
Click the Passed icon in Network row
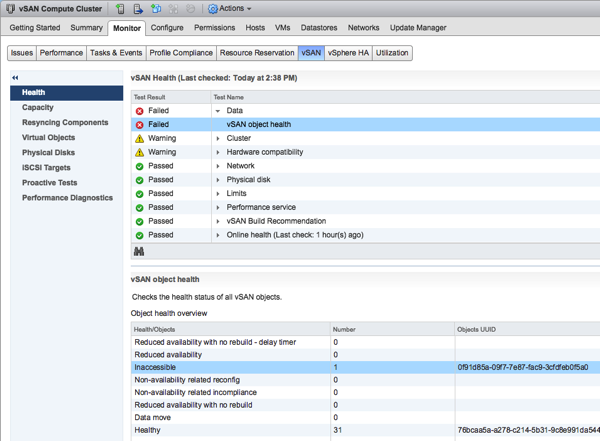pos(140,166)
